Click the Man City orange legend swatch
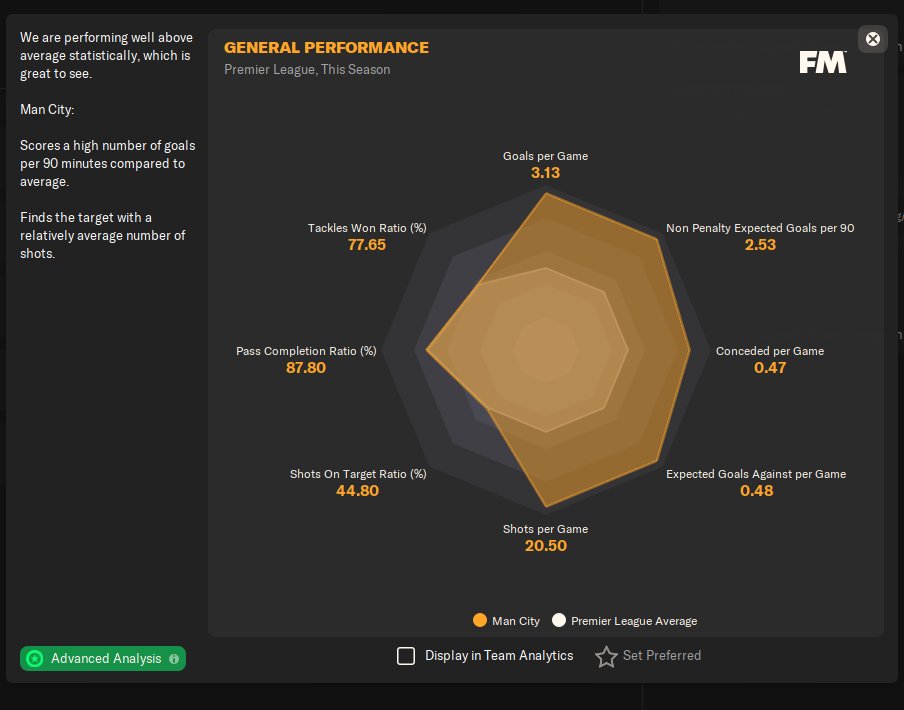 pos(480,620)
